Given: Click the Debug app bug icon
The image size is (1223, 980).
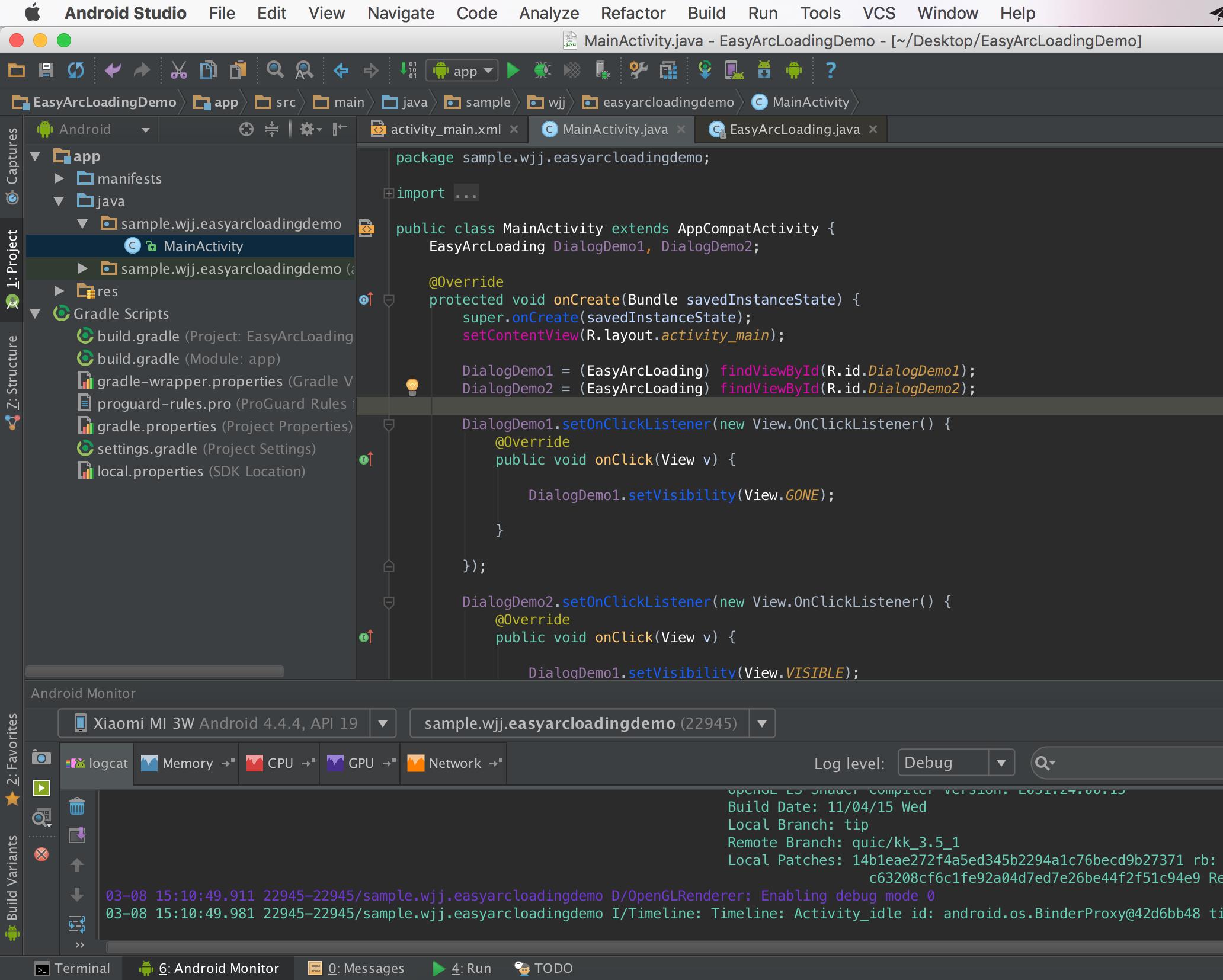Looking at the screenshot, I should point(542,71).
